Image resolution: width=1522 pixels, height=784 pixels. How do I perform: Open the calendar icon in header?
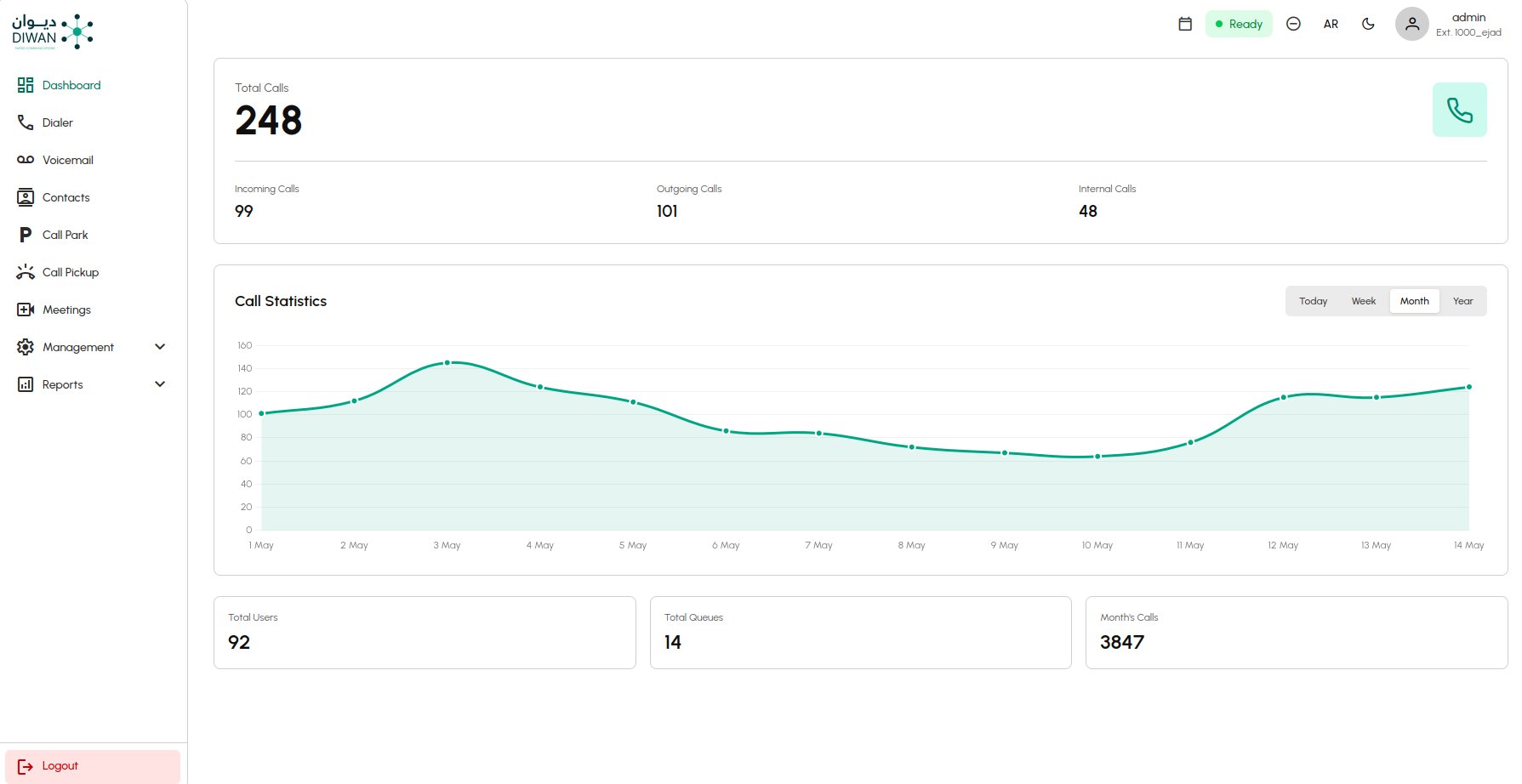point(1184,24)
